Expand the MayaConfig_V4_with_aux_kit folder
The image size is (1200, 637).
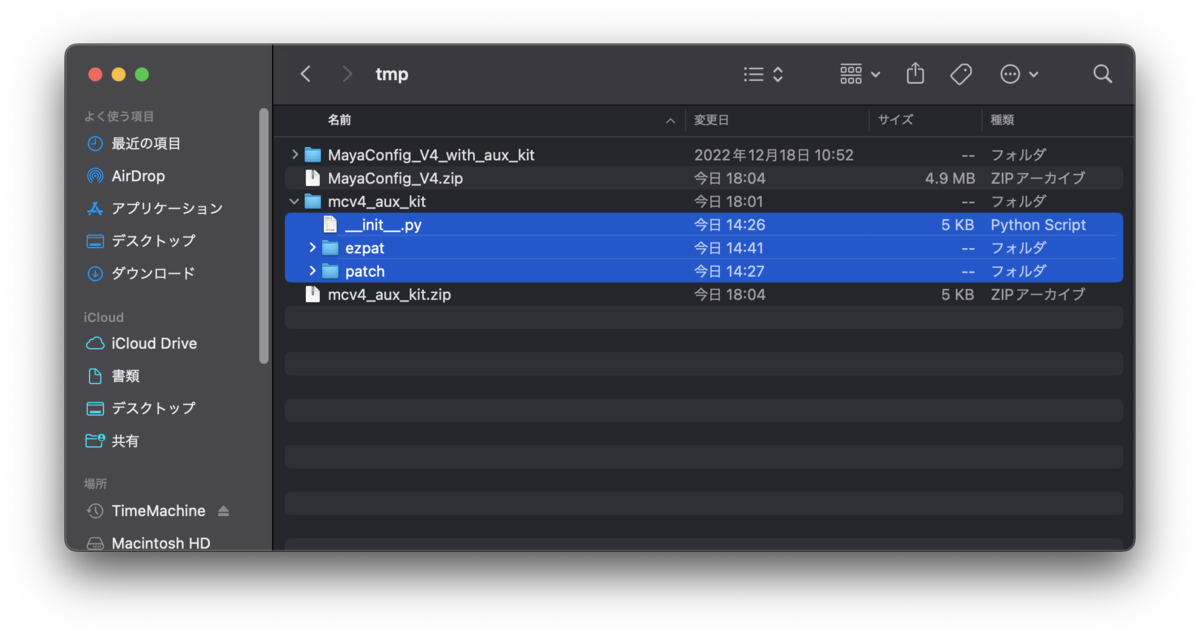point(294,155)
